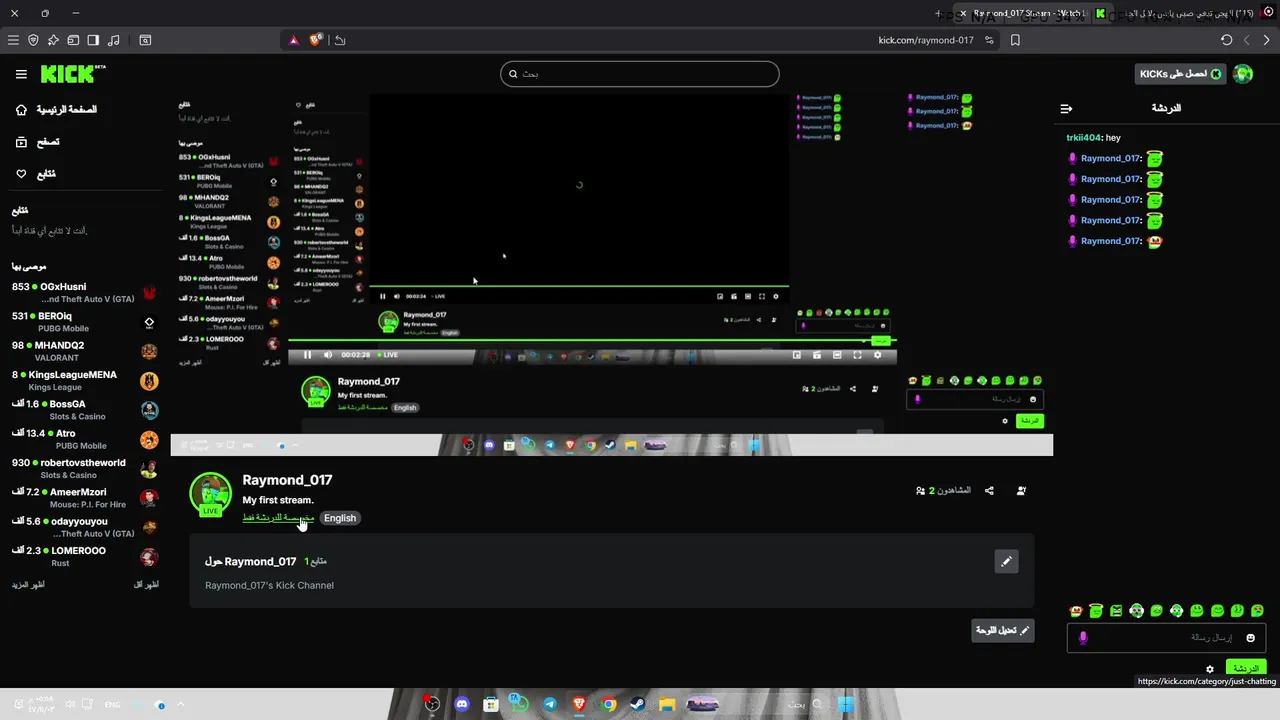Open Telegram from the taskbar
This screenshot has width=1280, height=720.
coord(549,704)
